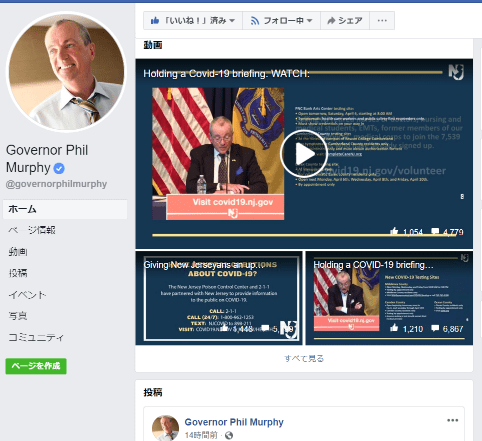
Task: Click the Governor Phil Murphy profile picture
Action: coord(66,72)
